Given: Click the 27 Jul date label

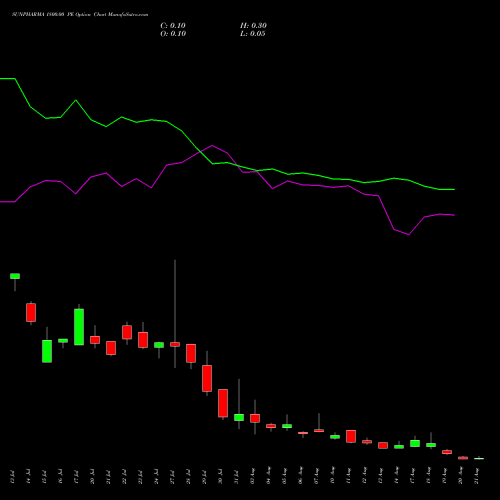Looking at the screenshot, I should pos(172,477).
